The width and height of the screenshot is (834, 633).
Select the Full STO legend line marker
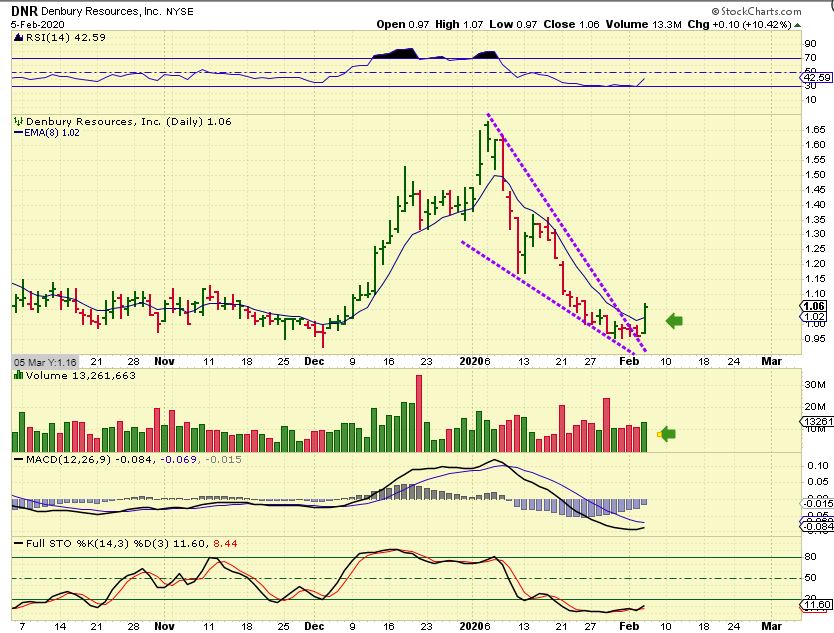(19, 544)
